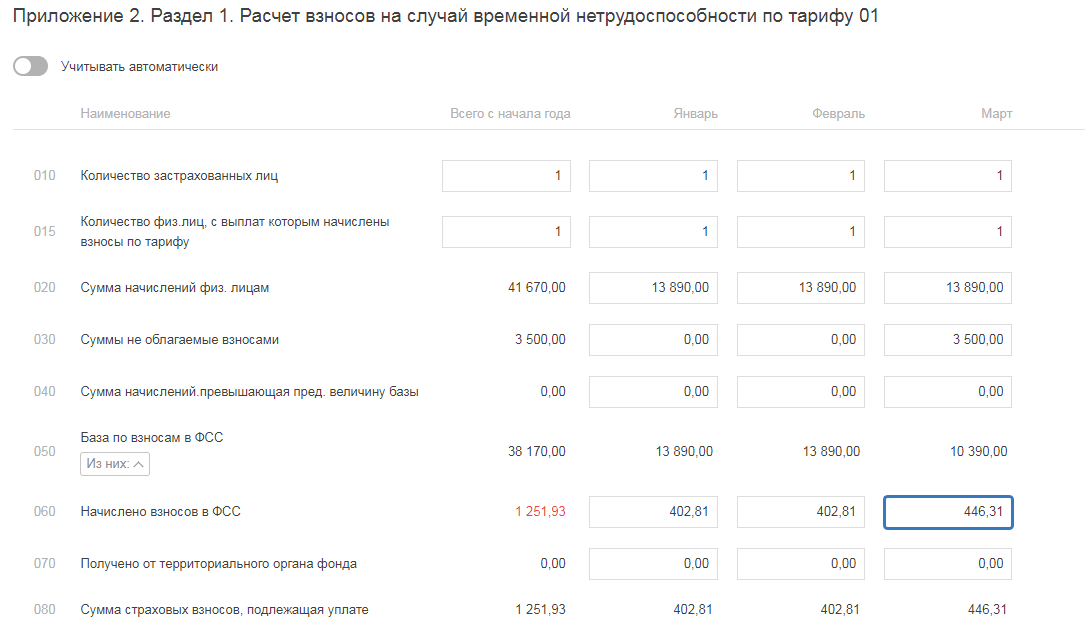Toggle the 'Учитывать автоматически' switch
Viewport: 1085px width, 638px height.
31,66
